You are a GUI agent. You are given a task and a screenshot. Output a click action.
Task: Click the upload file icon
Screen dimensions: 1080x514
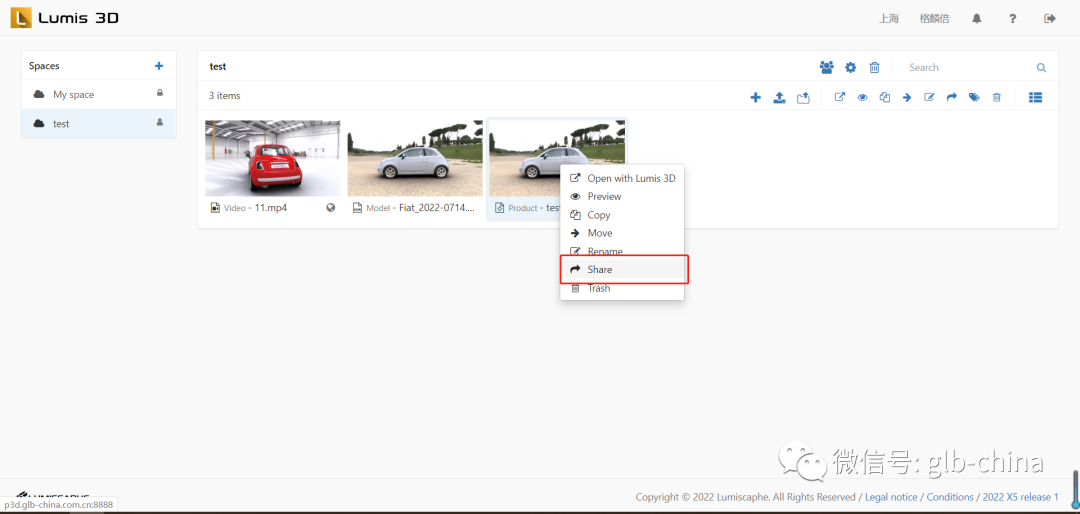pos(779,98)
